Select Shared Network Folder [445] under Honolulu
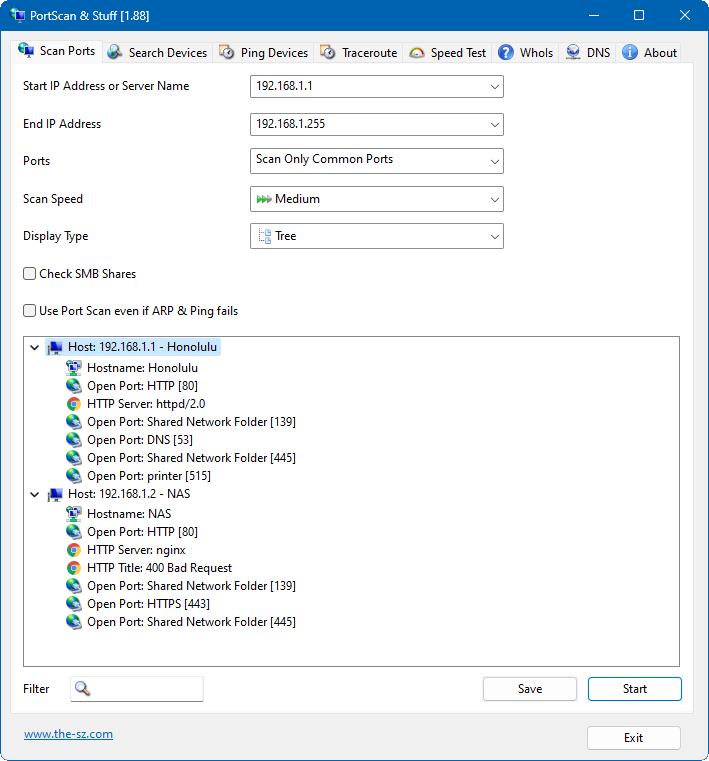This screenshot has width=709, height=761. tap(191, 458)
